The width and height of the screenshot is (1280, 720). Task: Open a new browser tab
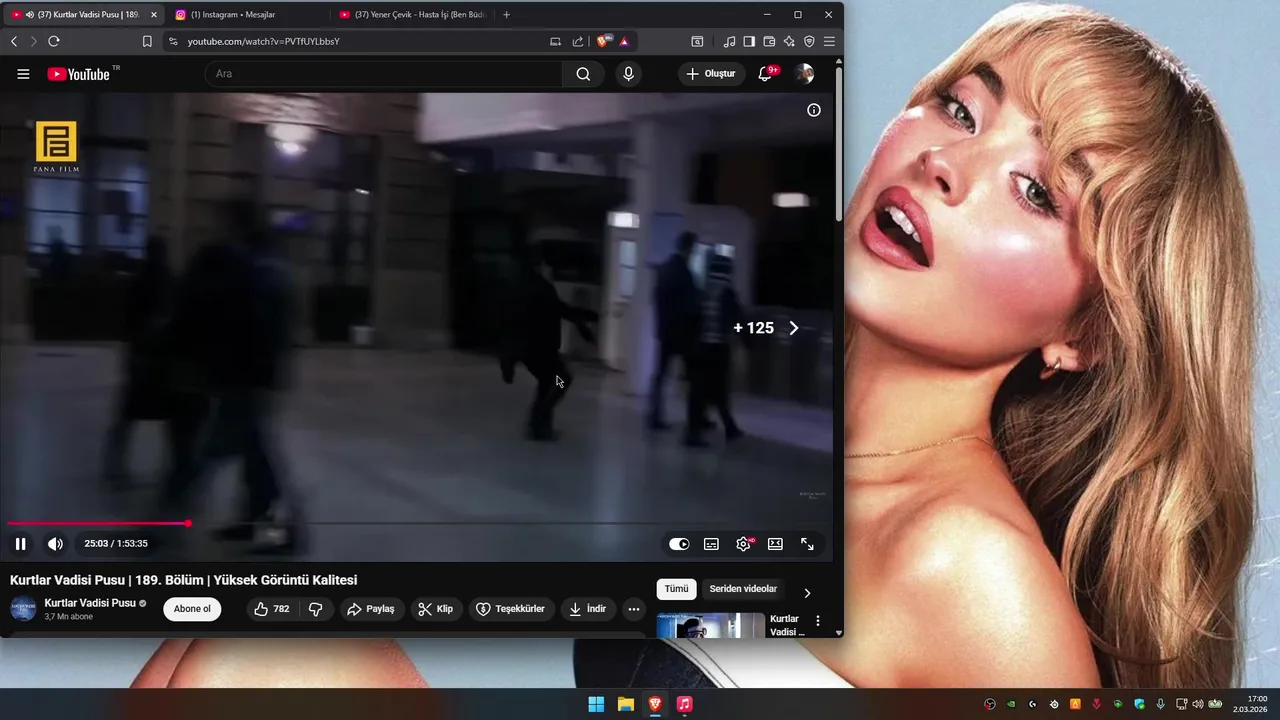[506, 15]
